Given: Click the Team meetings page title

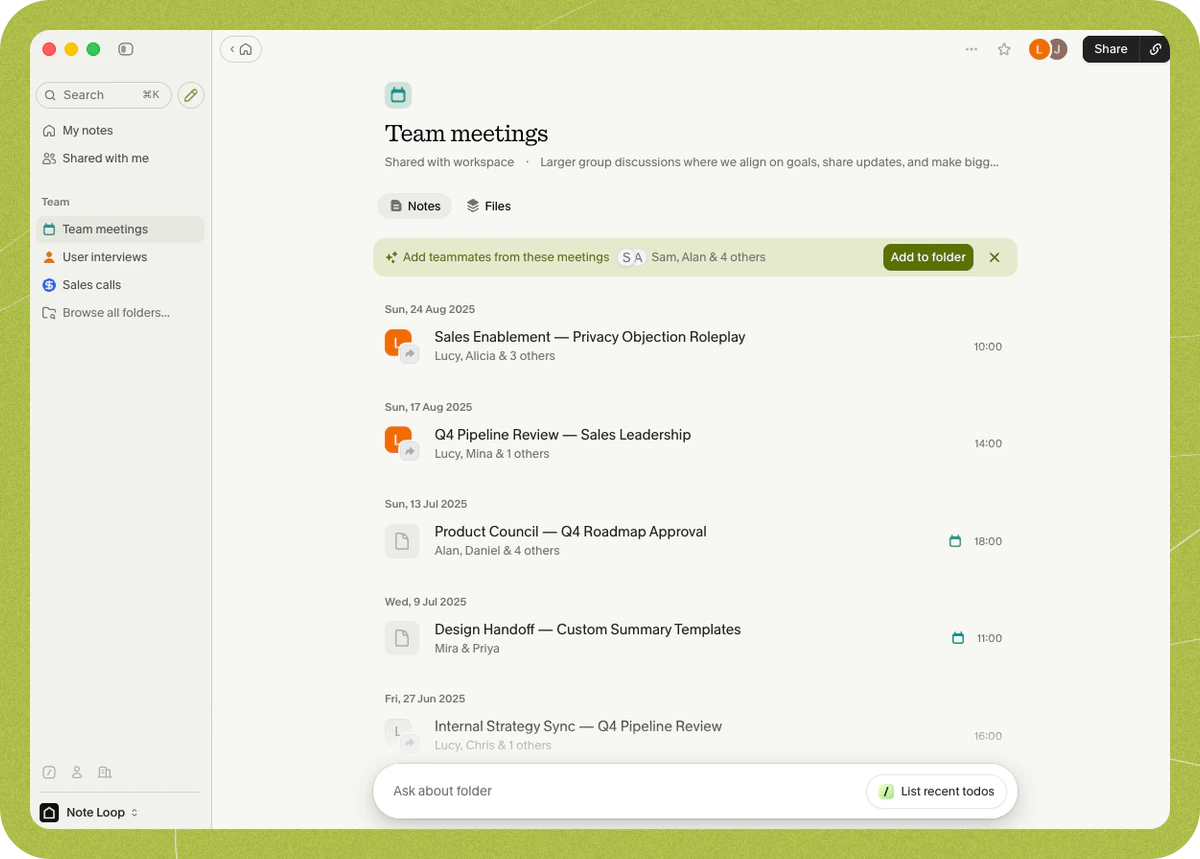Looking at the screenshot, I should (466, 134).
